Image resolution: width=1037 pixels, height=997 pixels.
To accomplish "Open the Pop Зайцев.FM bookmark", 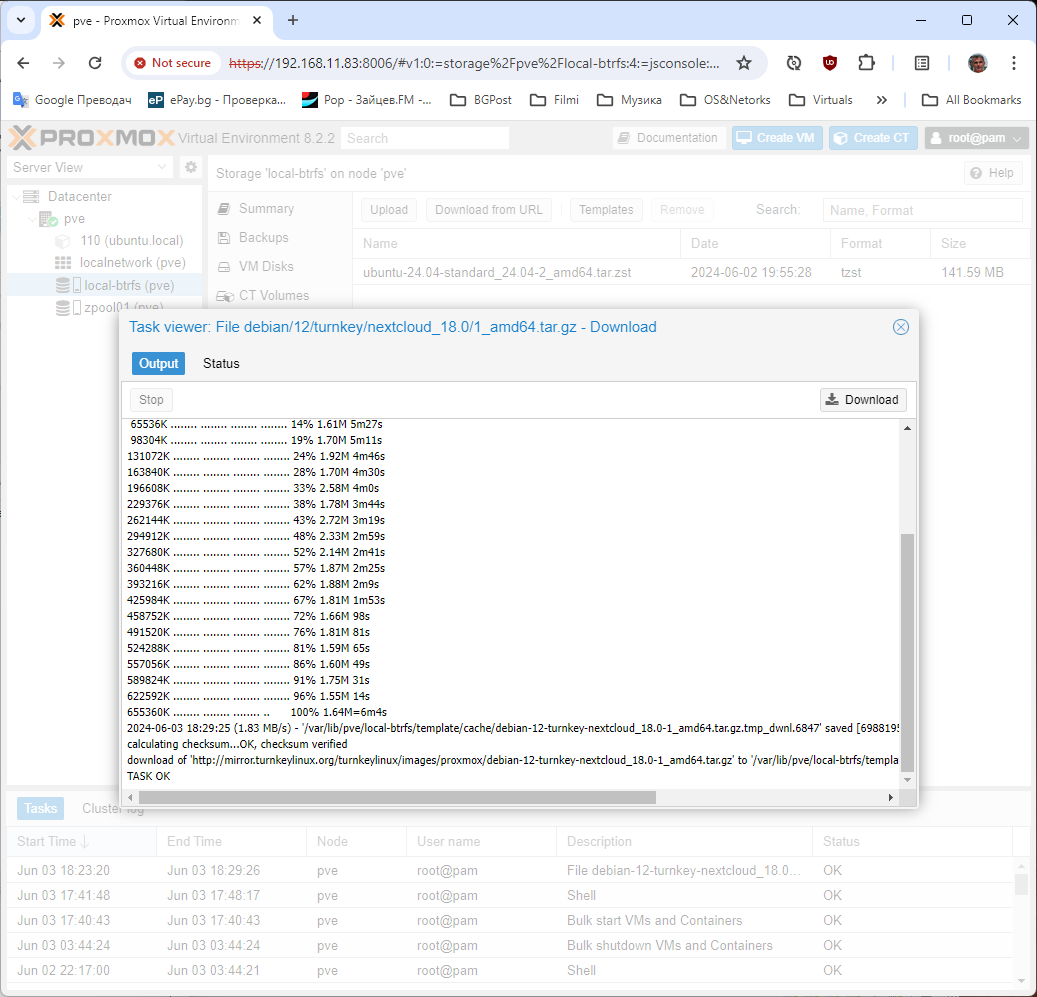I will (366, 100).
